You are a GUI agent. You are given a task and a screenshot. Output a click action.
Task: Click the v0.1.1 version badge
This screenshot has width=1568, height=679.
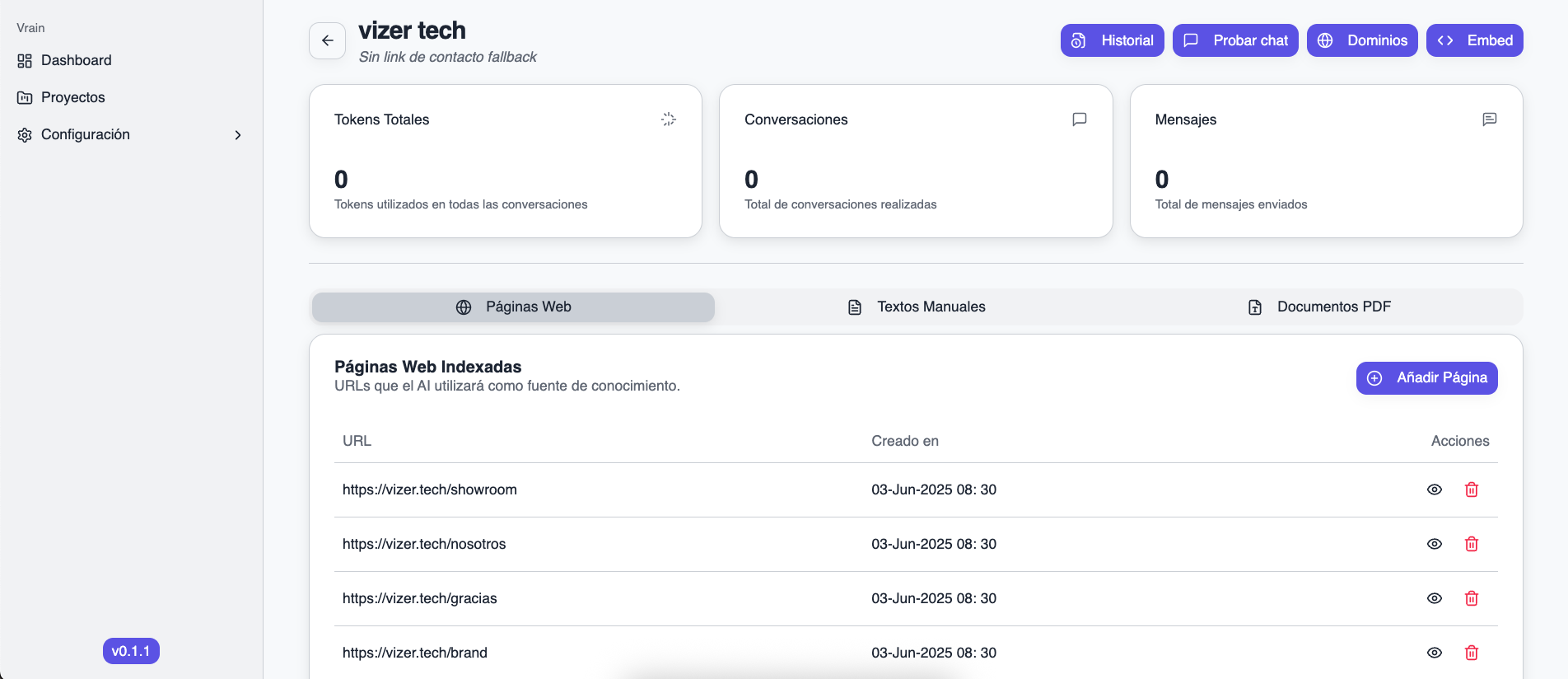pyautogui.click(x=131, y=651)
